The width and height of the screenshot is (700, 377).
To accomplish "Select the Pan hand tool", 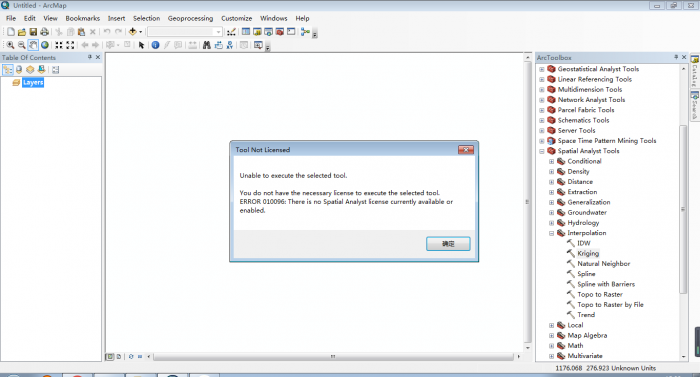I will (33, 45).
